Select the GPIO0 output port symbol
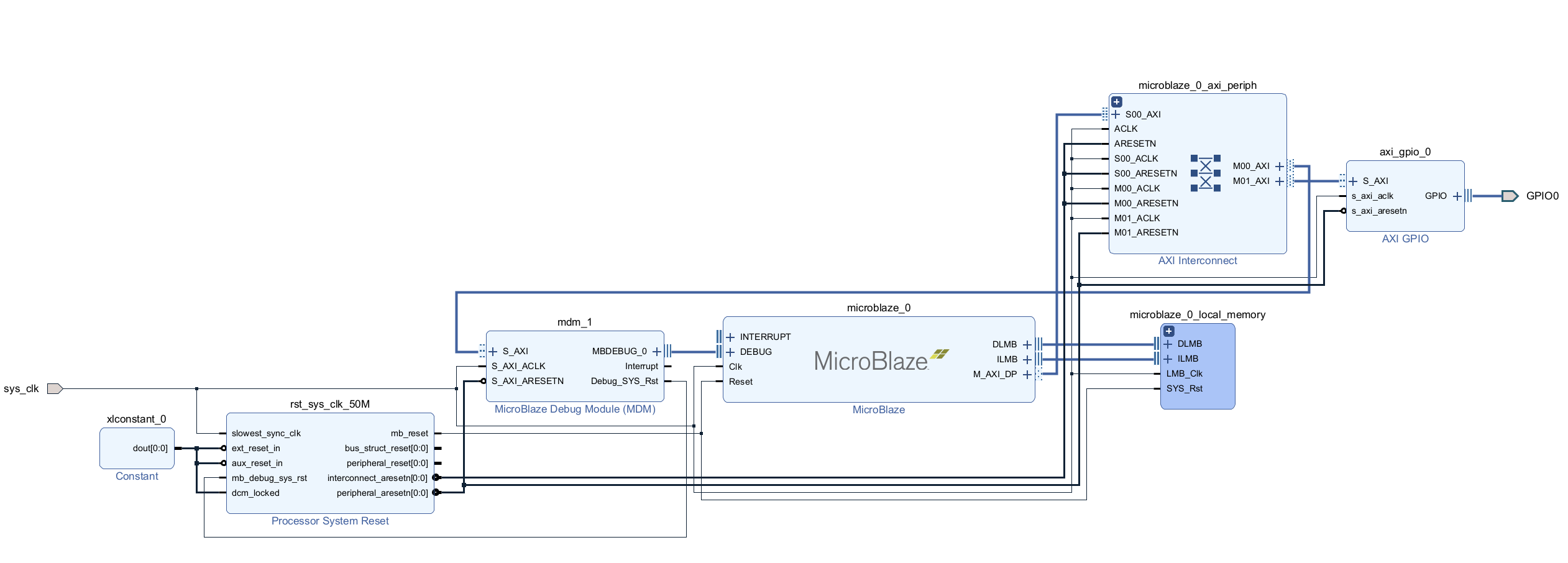 pyautogui.click(x=1510, y=196)
